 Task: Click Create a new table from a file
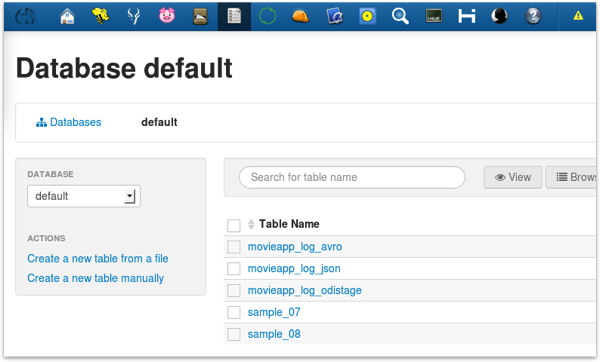[x=98, y=259]
